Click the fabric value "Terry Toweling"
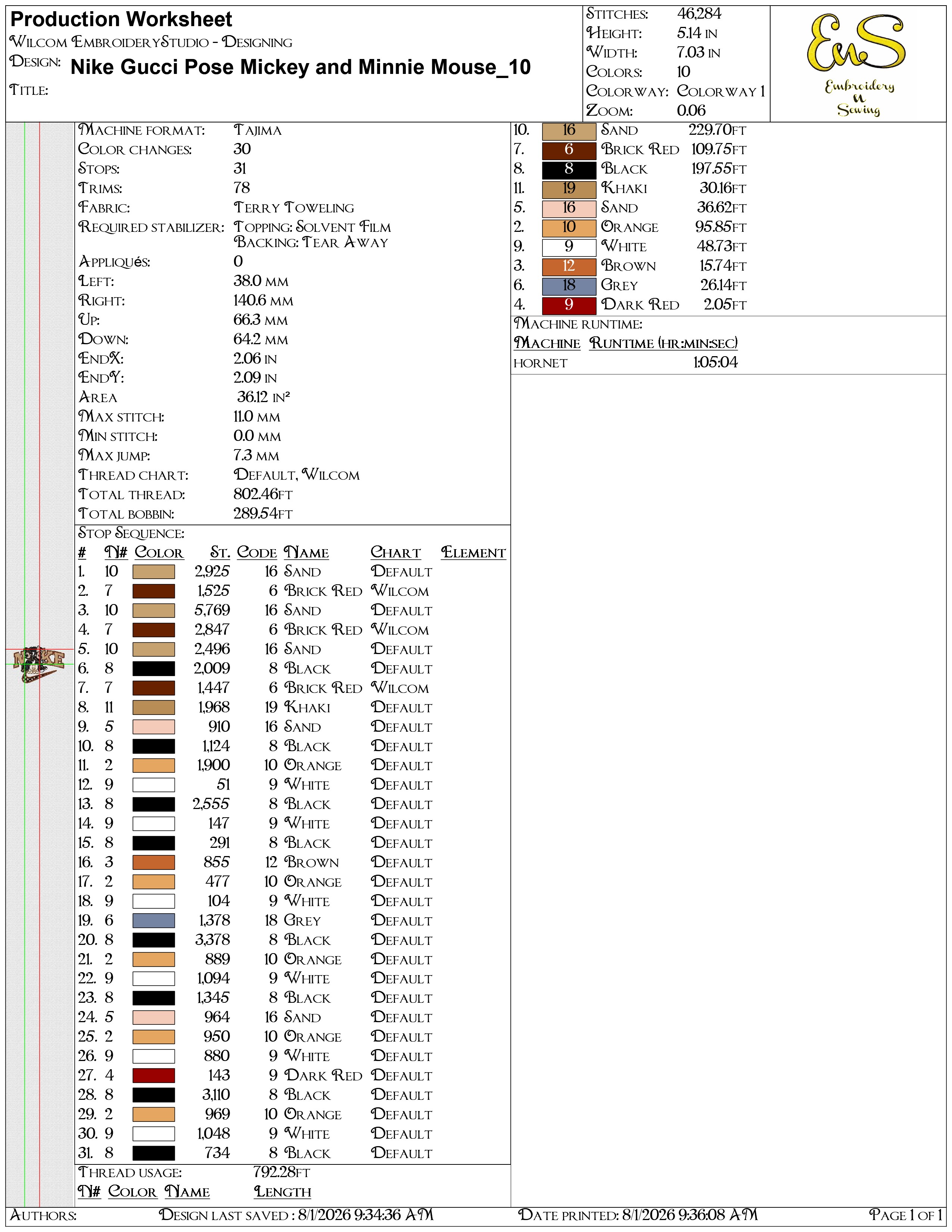Screen dimensions: 952x1232 [x=294, y=208]
